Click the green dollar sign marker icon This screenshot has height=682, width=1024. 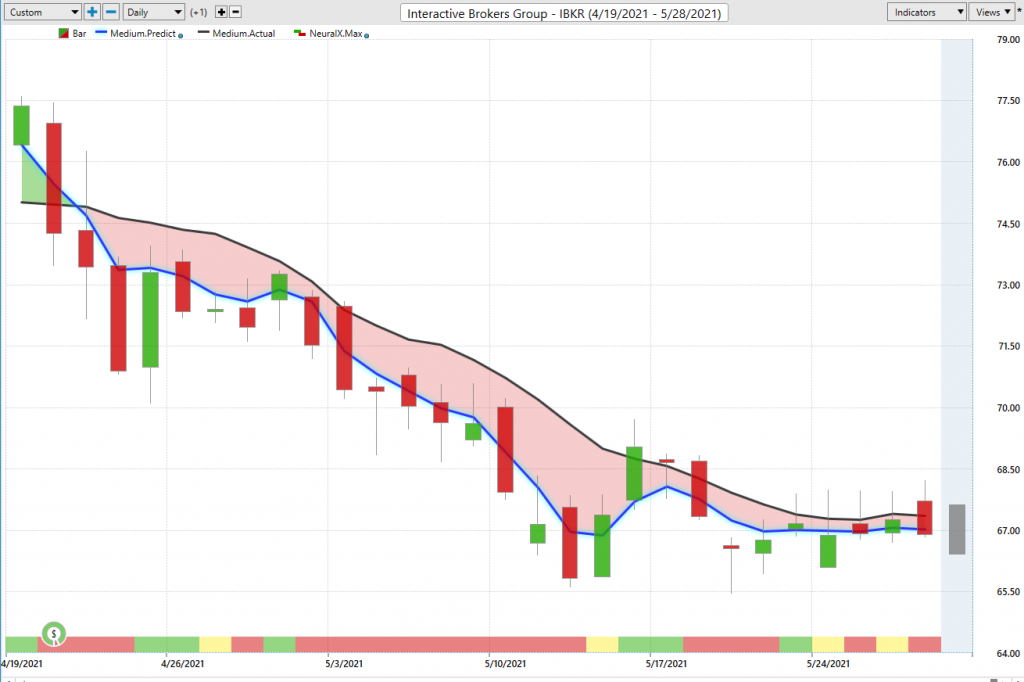54,633
